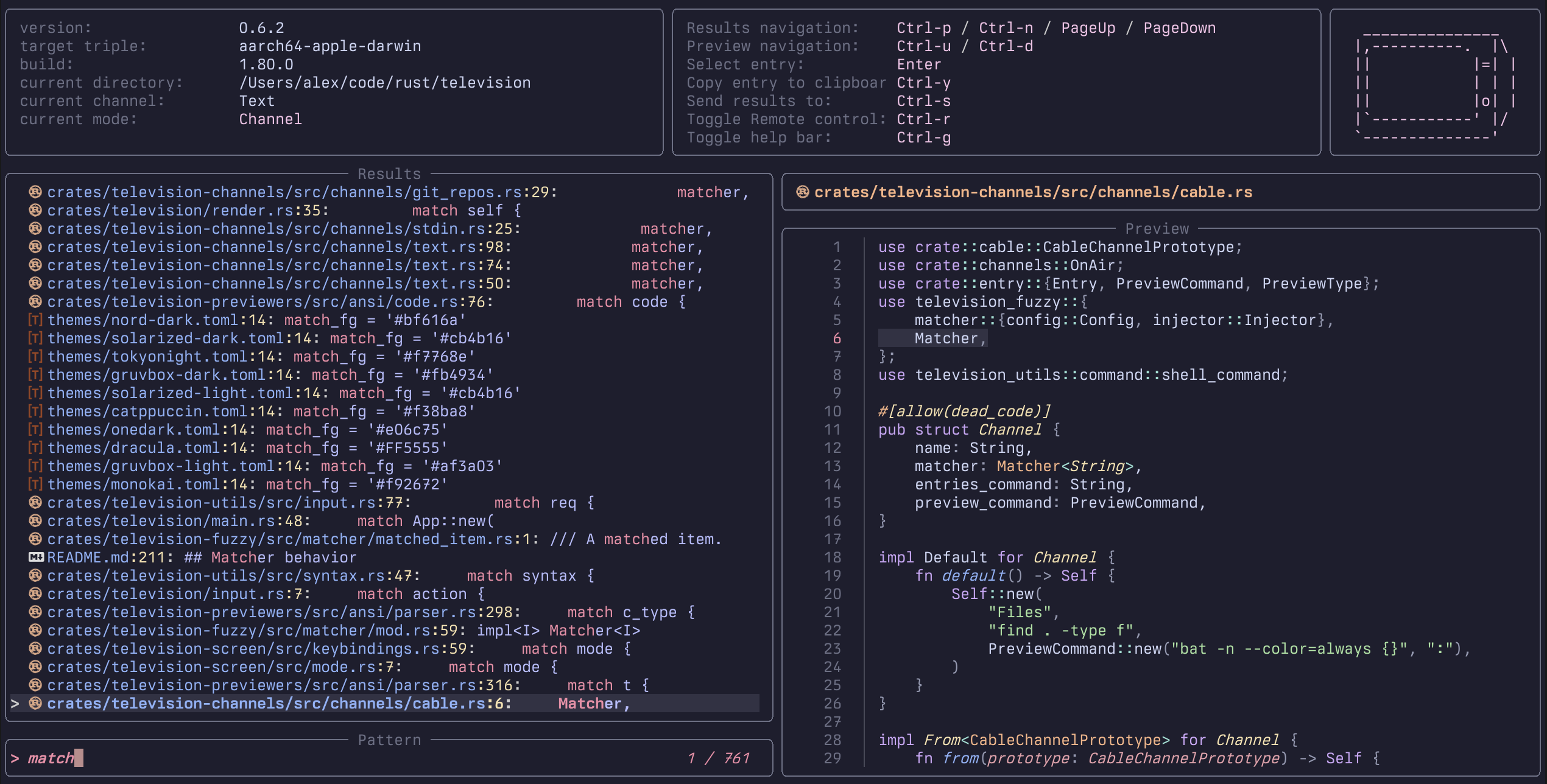The image size is (1547, 784).
Task: Click the 1 / 761 results counter
Action: pos(719,758)
